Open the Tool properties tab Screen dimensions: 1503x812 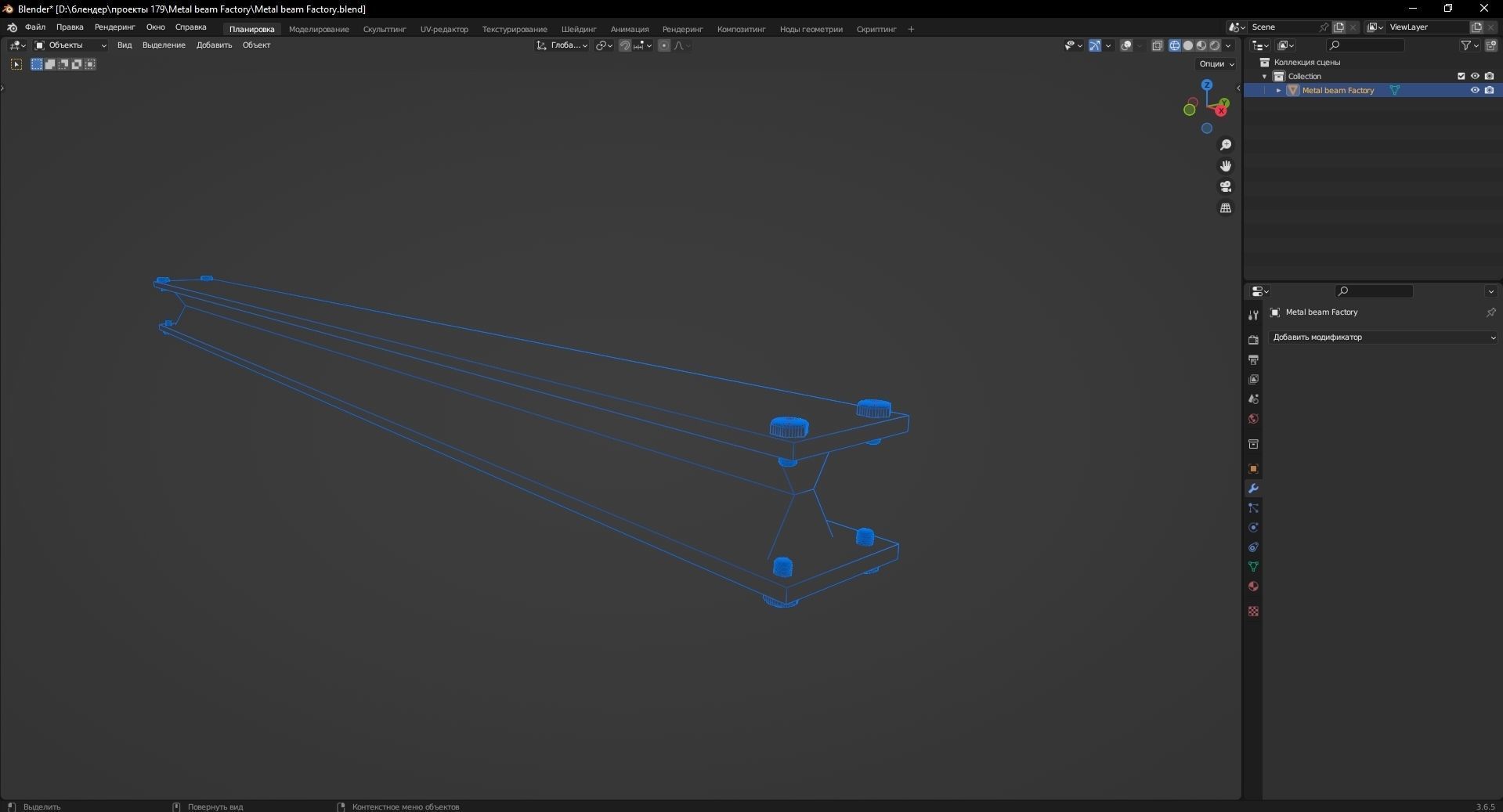pos(1253,315)
